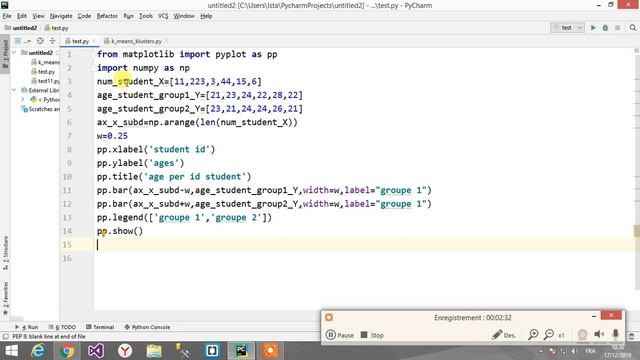Open Google Chrome from taskbar

point(67,351)
